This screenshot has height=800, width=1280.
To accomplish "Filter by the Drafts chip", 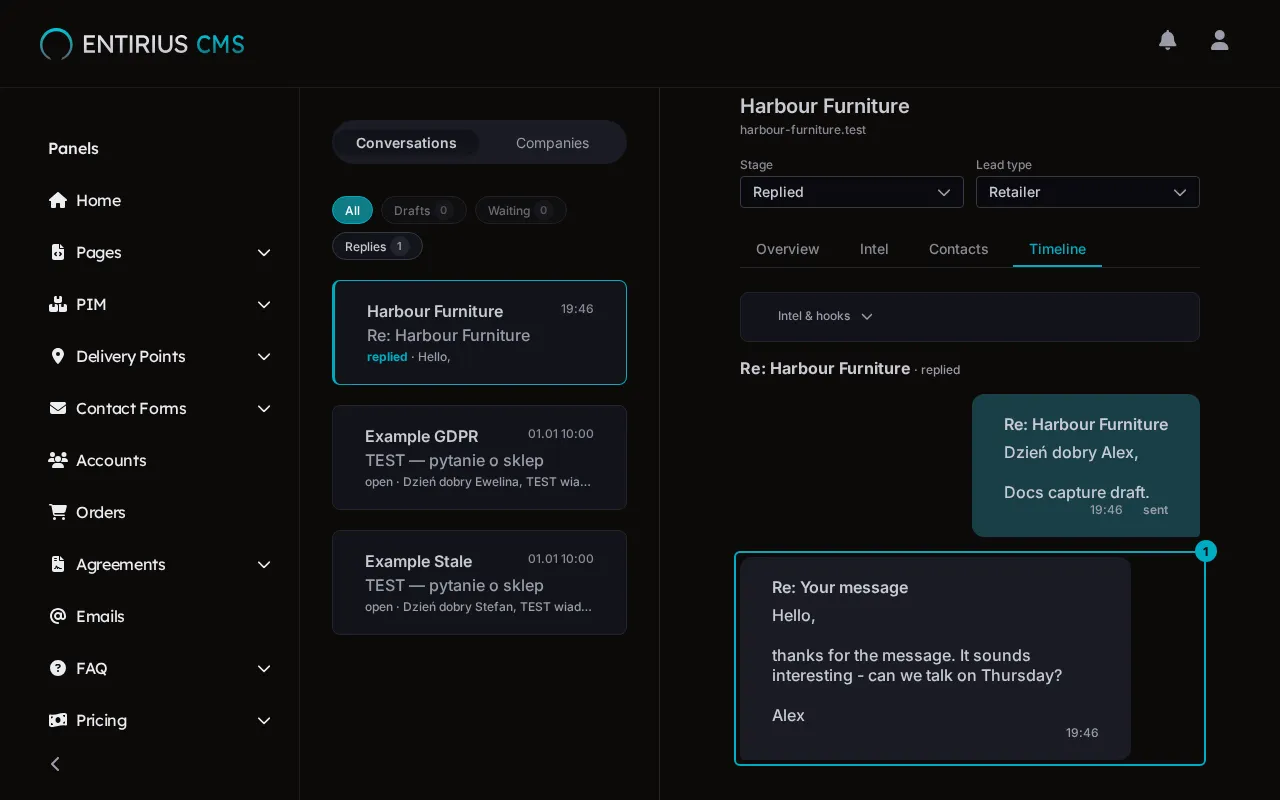I will [x=424, y=210].
